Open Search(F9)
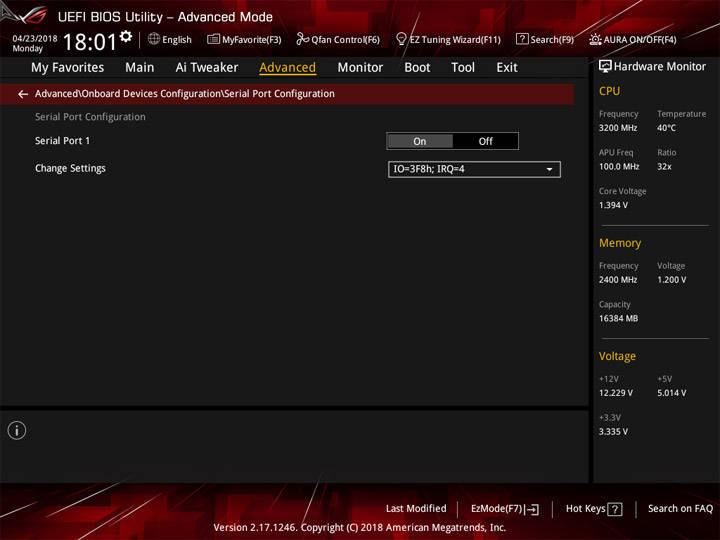 tap(545, 39)
